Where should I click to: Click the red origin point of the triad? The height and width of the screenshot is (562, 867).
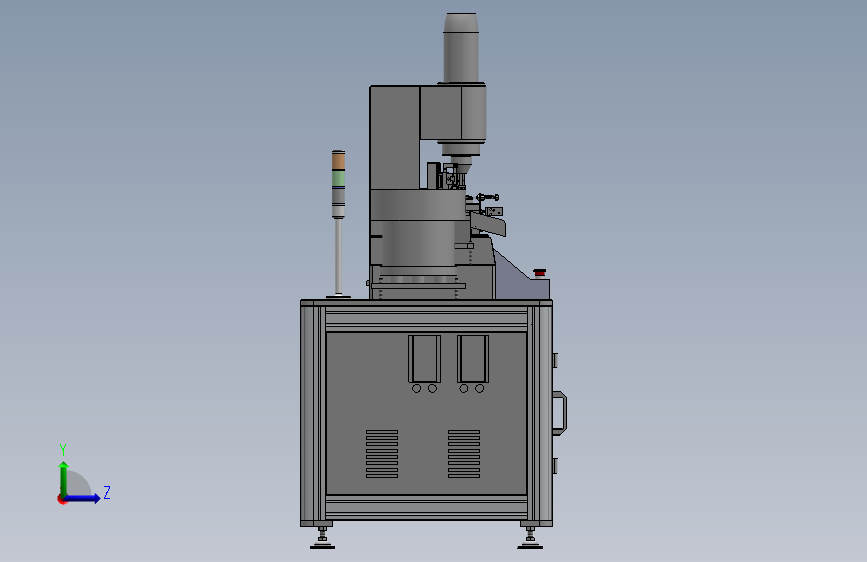62,499
